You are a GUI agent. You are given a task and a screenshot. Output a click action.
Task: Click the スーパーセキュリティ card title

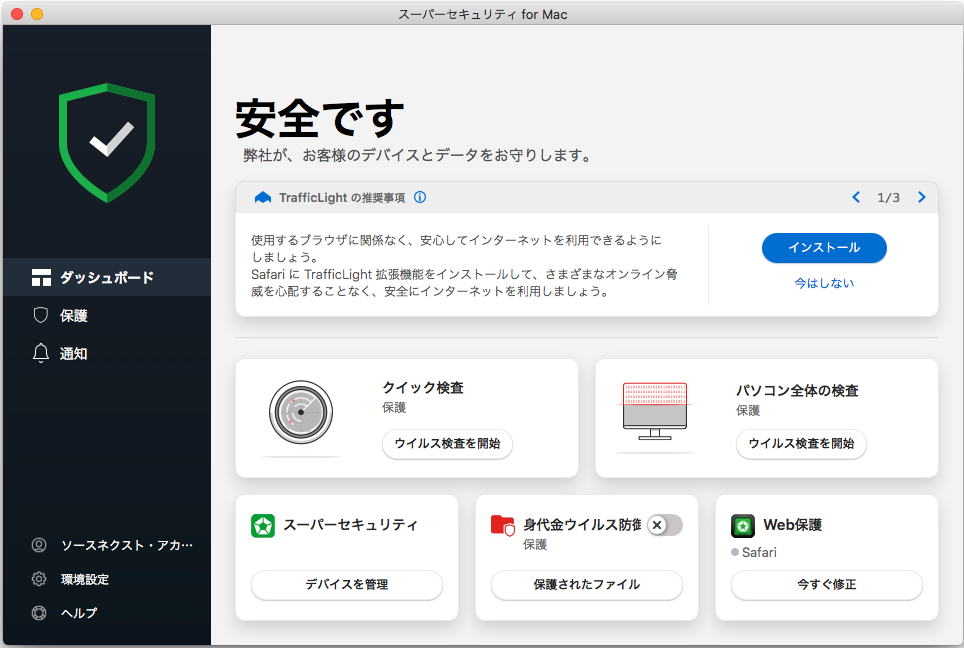click(x=350, y=525)
